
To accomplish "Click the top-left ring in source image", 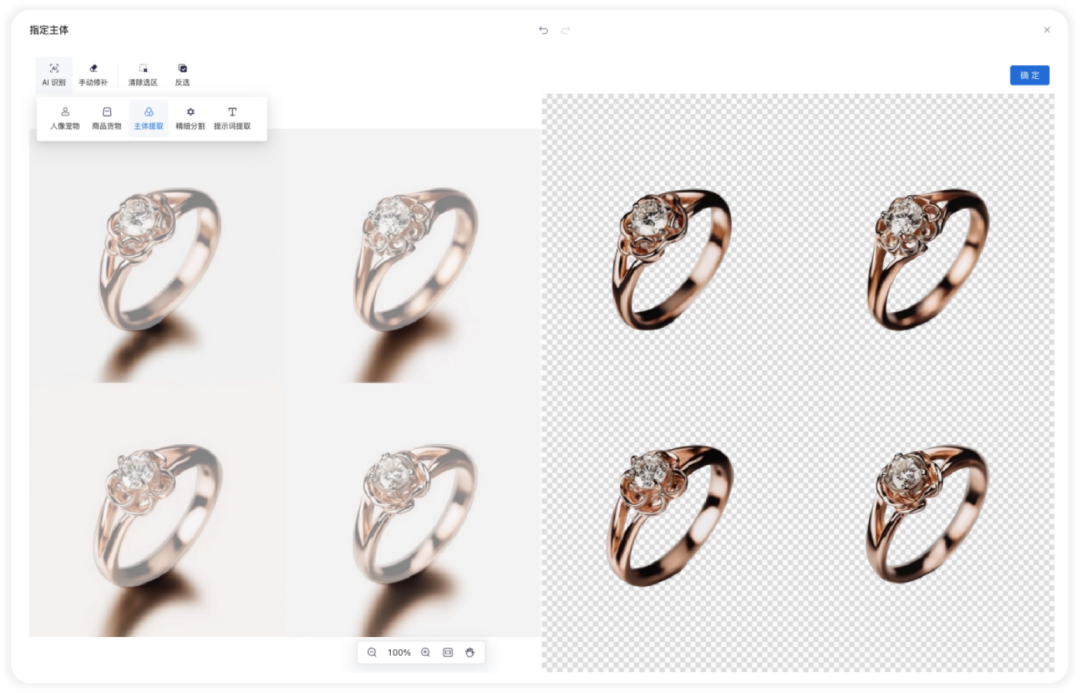I will 158,256.
